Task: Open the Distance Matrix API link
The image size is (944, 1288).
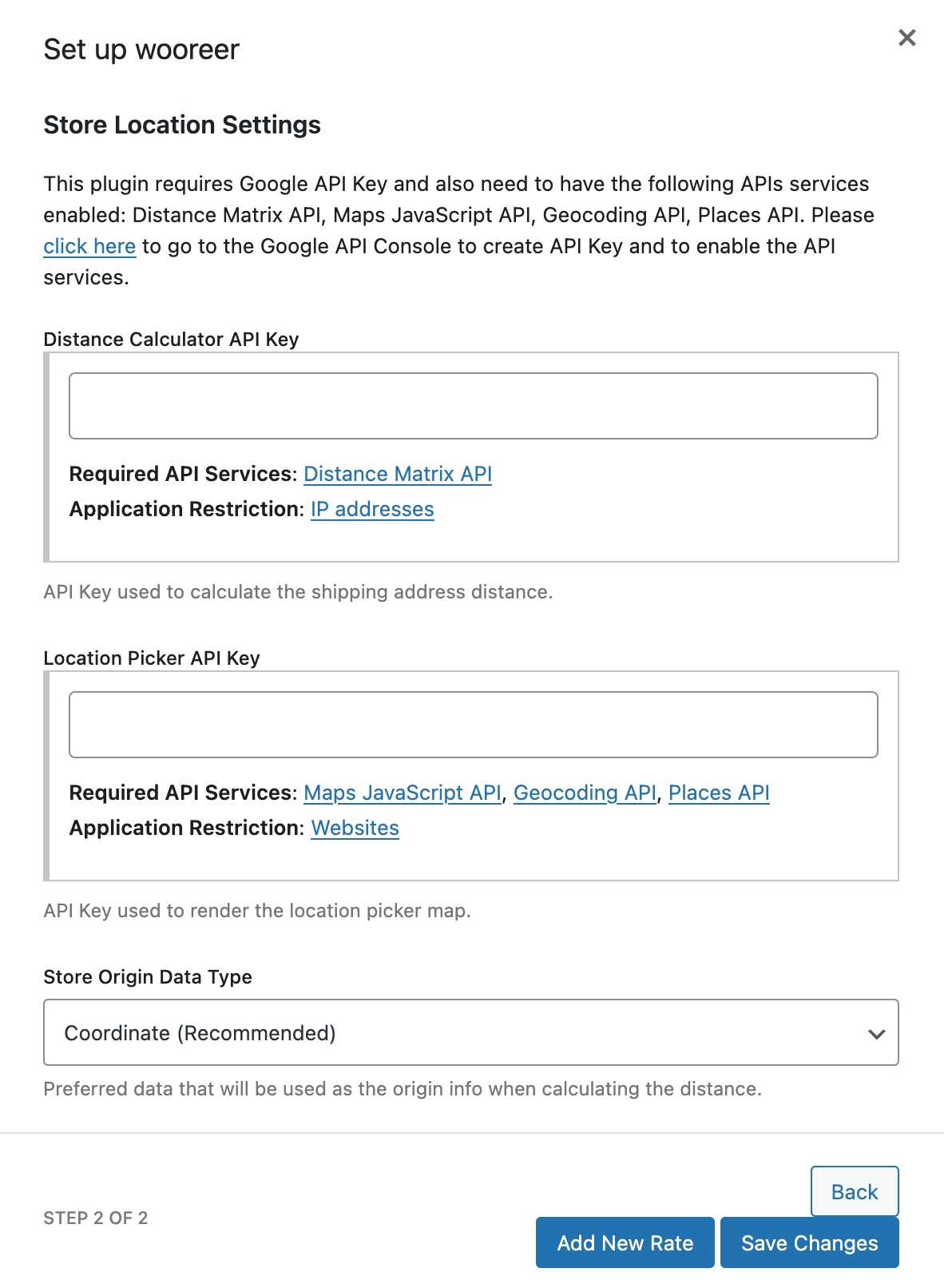Action: click(398, 474)
